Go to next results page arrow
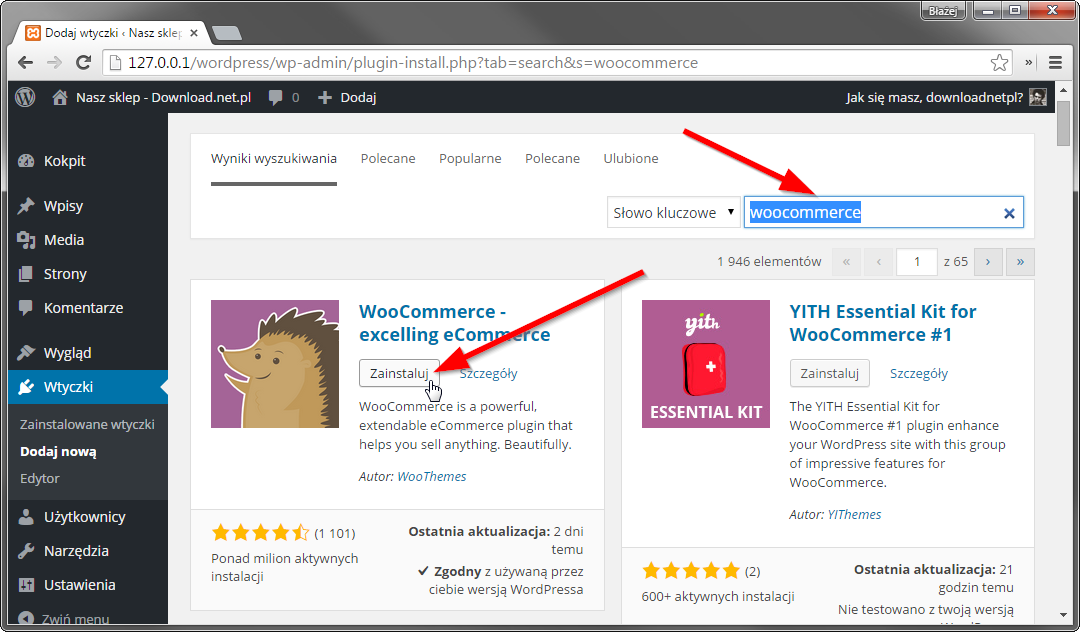Screen dimensions: 1080x632 coord(988,262)
